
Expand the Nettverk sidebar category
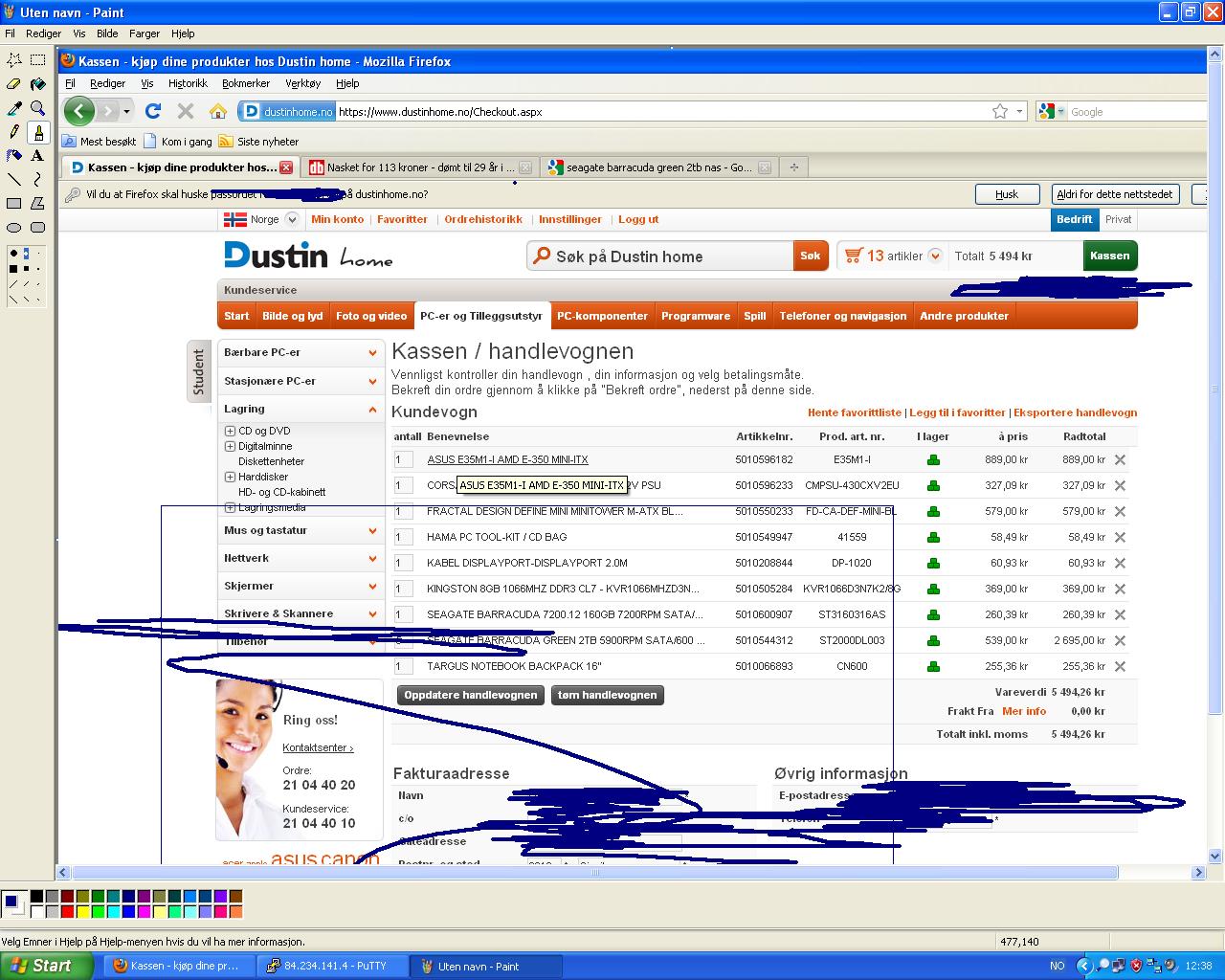pos(301,558)
